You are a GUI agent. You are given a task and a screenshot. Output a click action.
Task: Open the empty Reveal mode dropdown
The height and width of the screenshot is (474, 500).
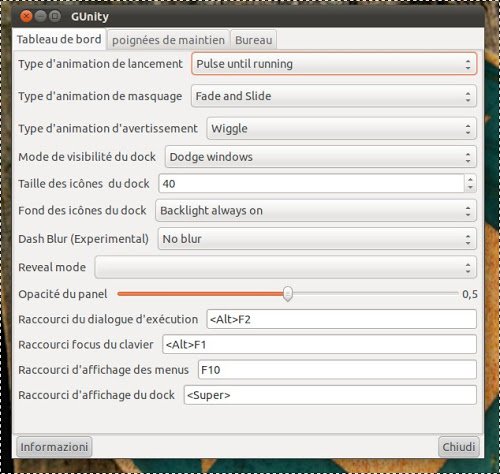(x=286, y=267)
